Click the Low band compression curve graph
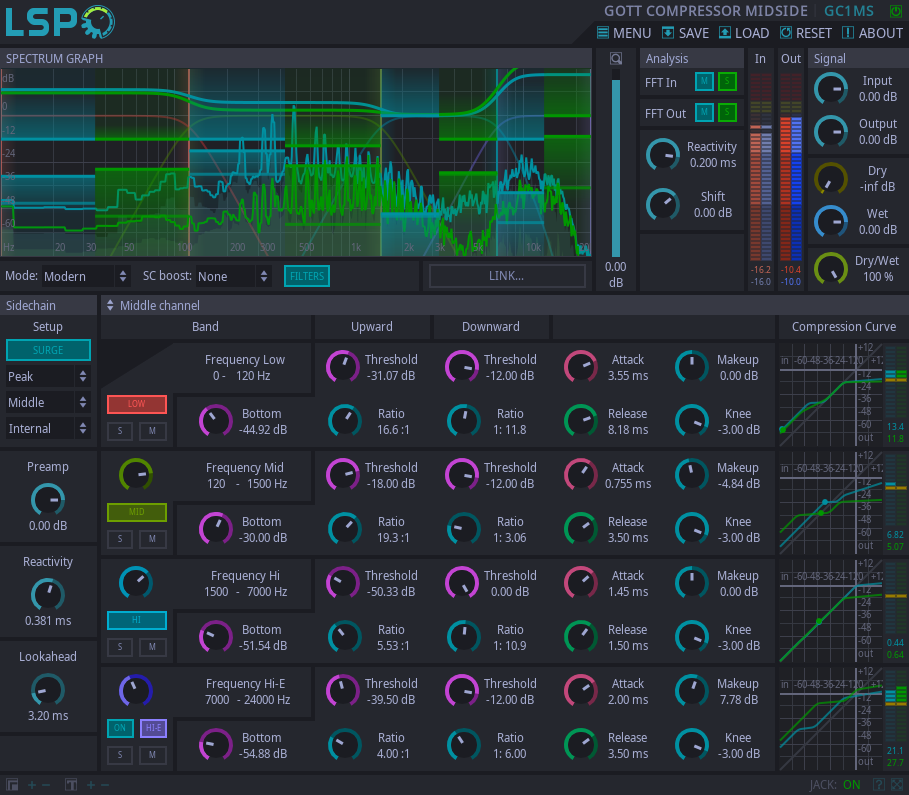The width and height of the screenshot is (909, 795). (830, 394)
